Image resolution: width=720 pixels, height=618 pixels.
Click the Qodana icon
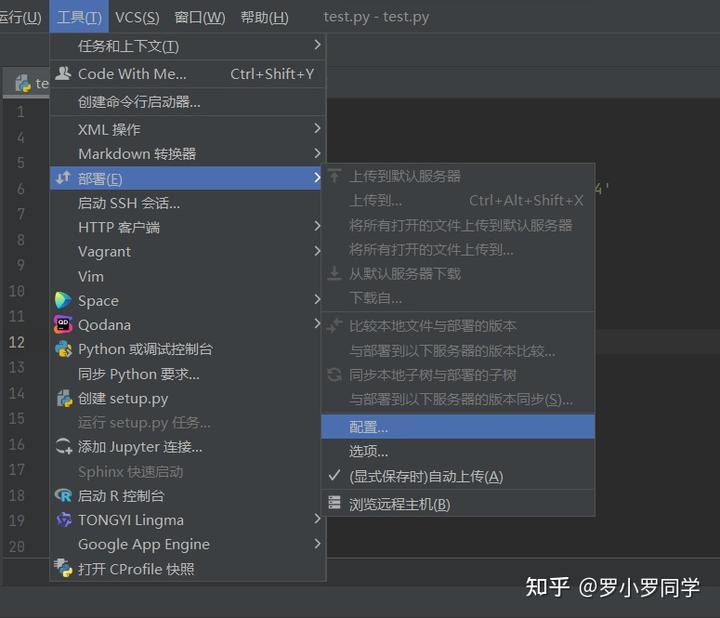[63, 325]
